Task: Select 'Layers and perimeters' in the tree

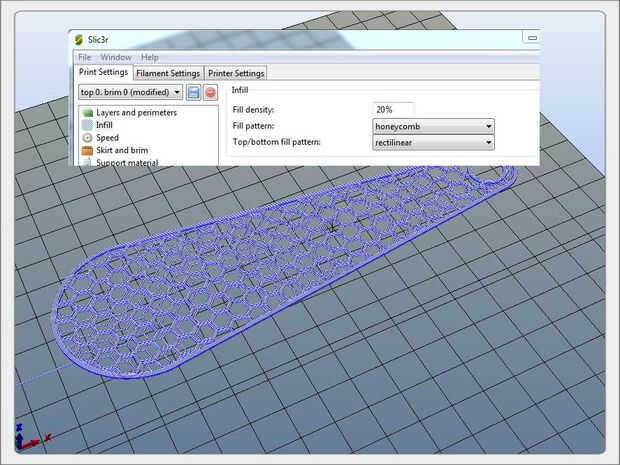Action: click(x=136, y=113)
